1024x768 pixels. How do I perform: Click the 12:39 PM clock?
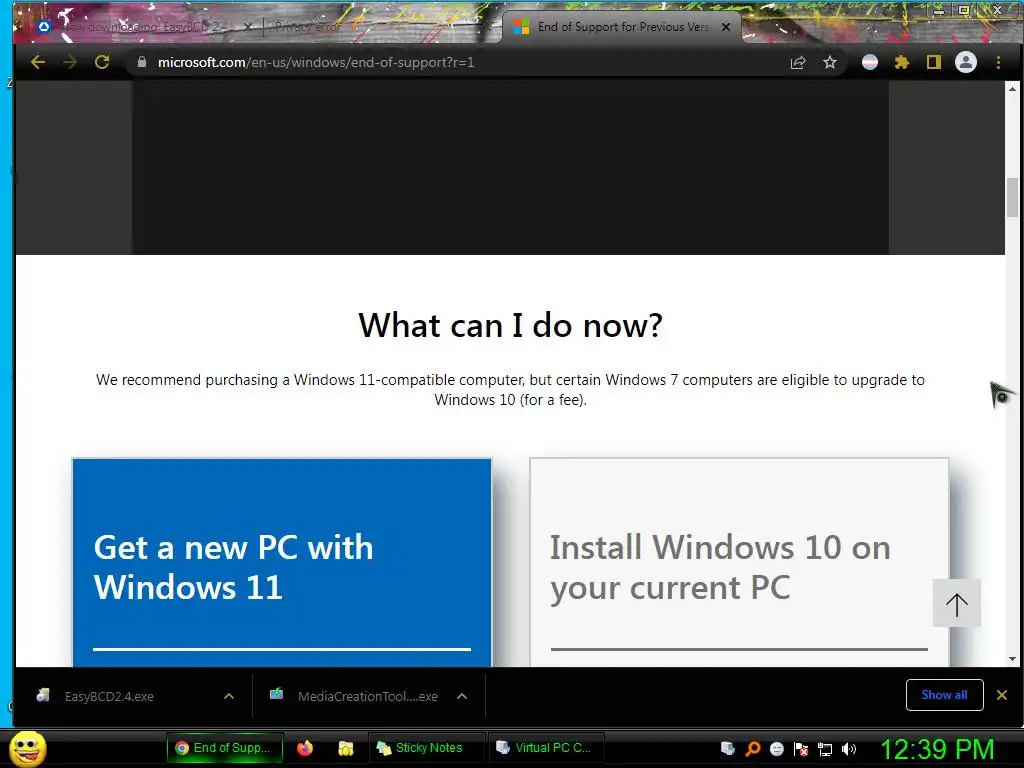(x=937, y=749)
